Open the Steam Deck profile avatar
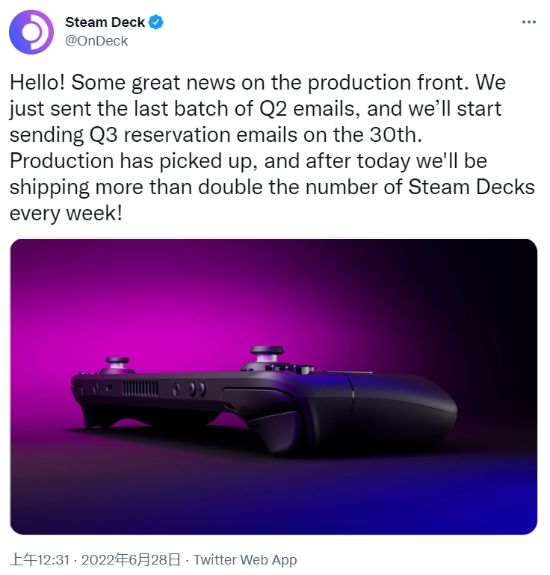Image resolution: width=550 pixels, height=575 pixels. [31, 32]
